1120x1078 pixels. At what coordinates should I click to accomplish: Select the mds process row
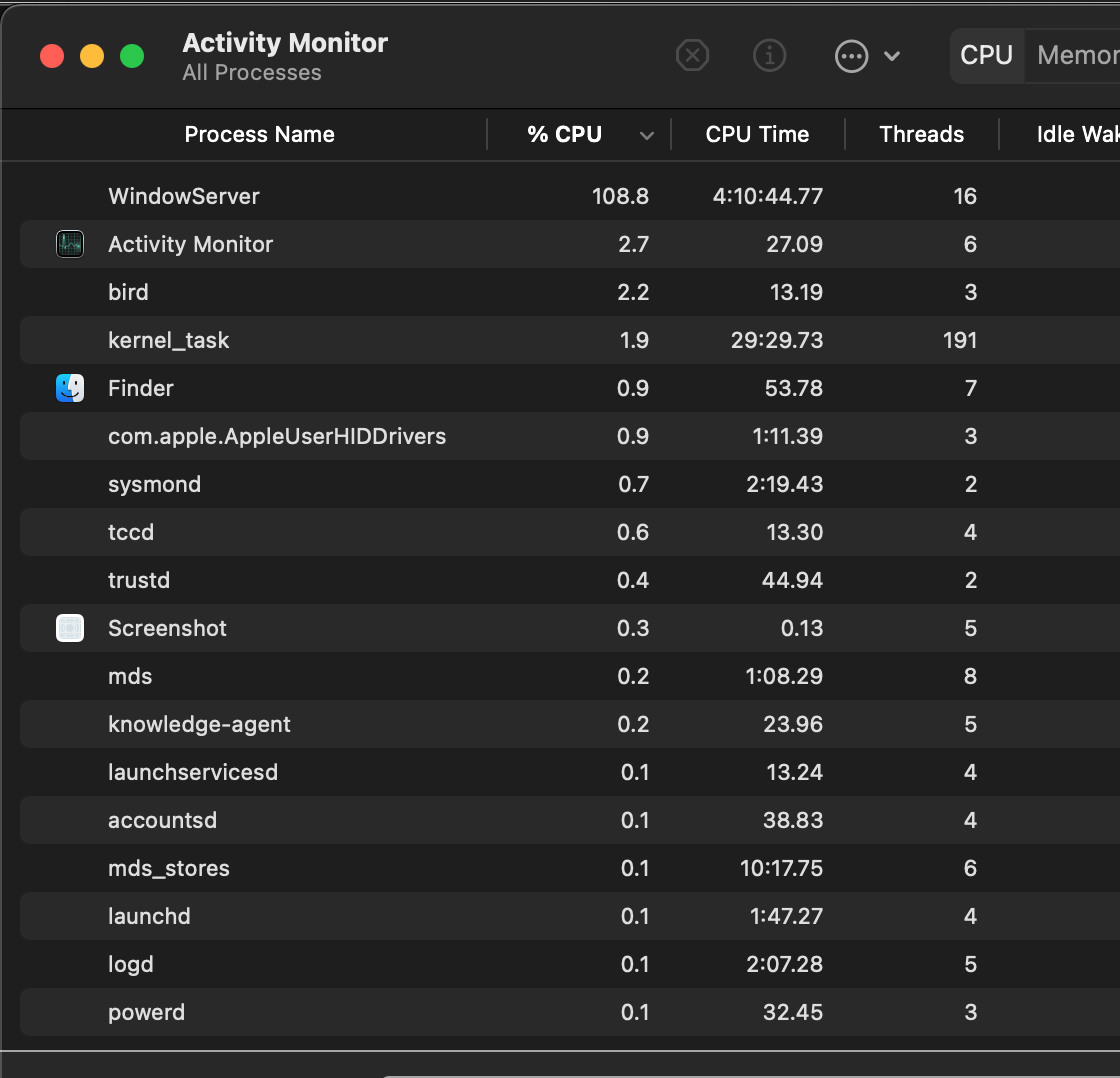tap(570, 676)
